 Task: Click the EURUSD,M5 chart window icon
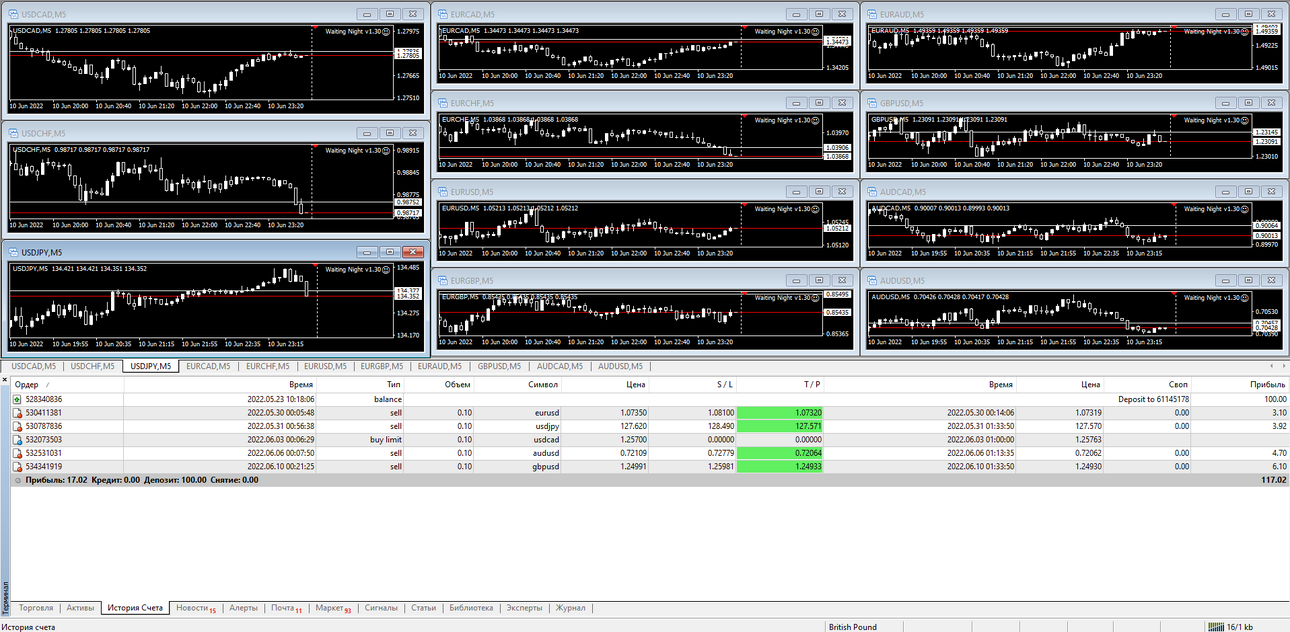coord(443,191)
